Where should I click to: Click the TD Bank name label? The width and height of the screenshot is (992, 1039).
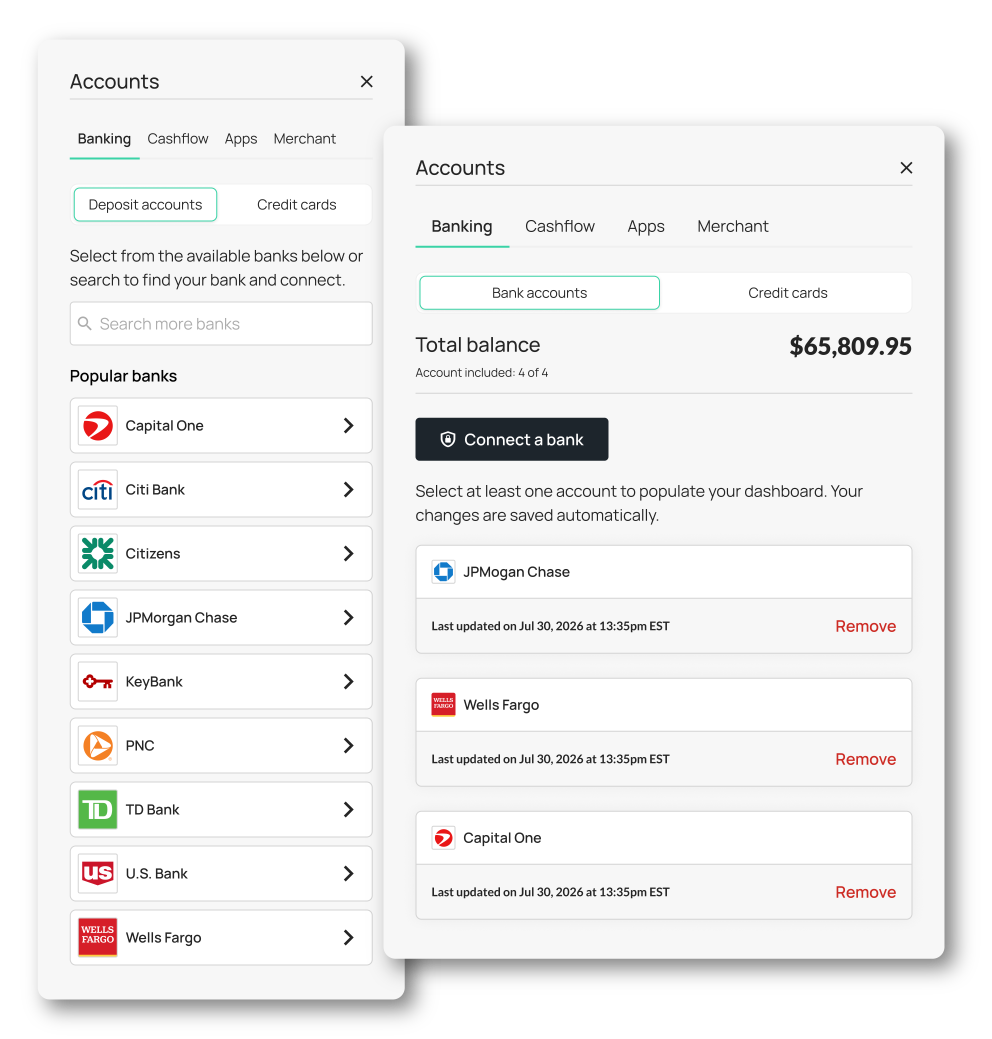click(152, 809)
